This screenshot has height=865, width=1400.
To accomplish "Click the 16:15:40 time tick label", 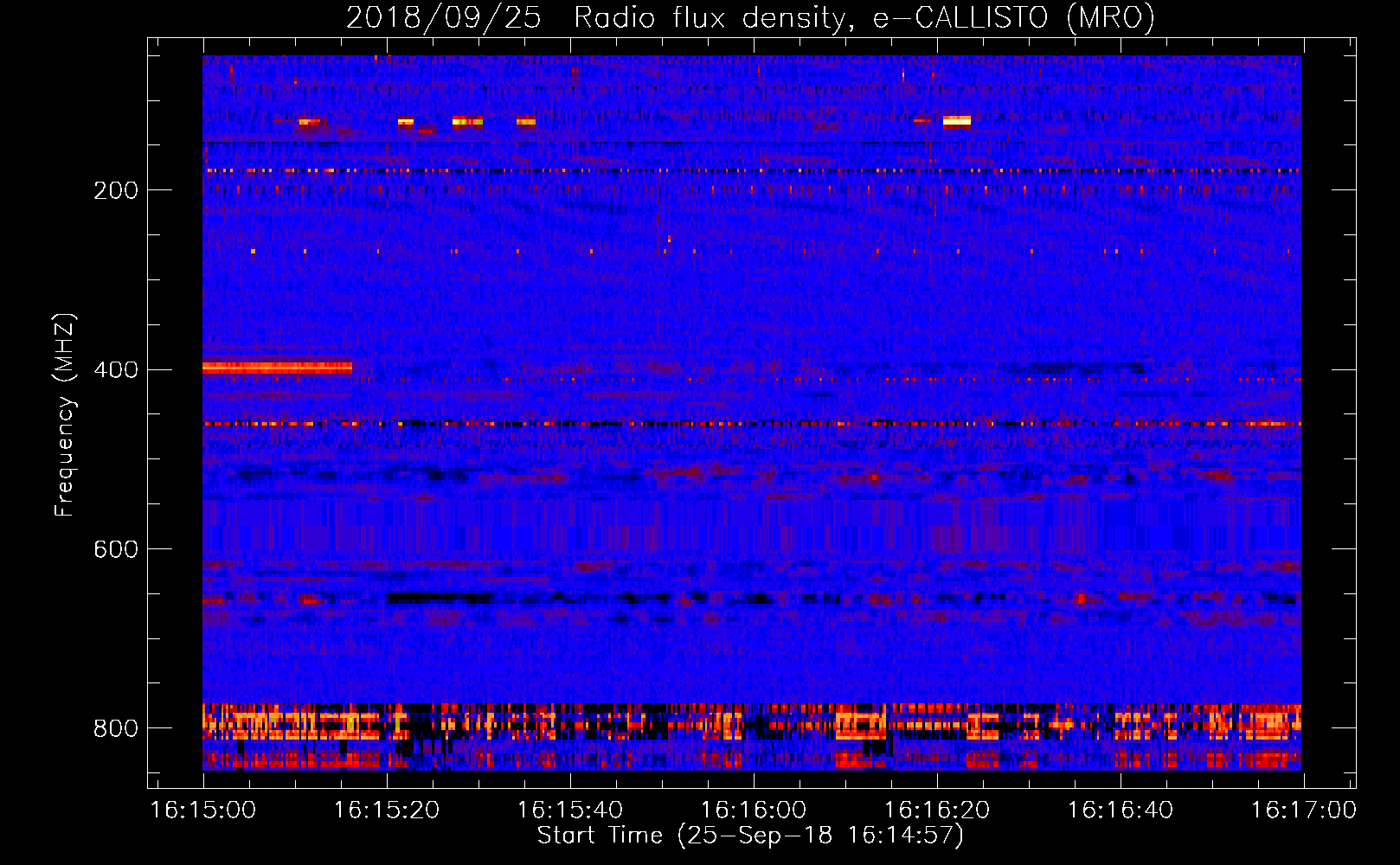I will [x=570, y=811].
